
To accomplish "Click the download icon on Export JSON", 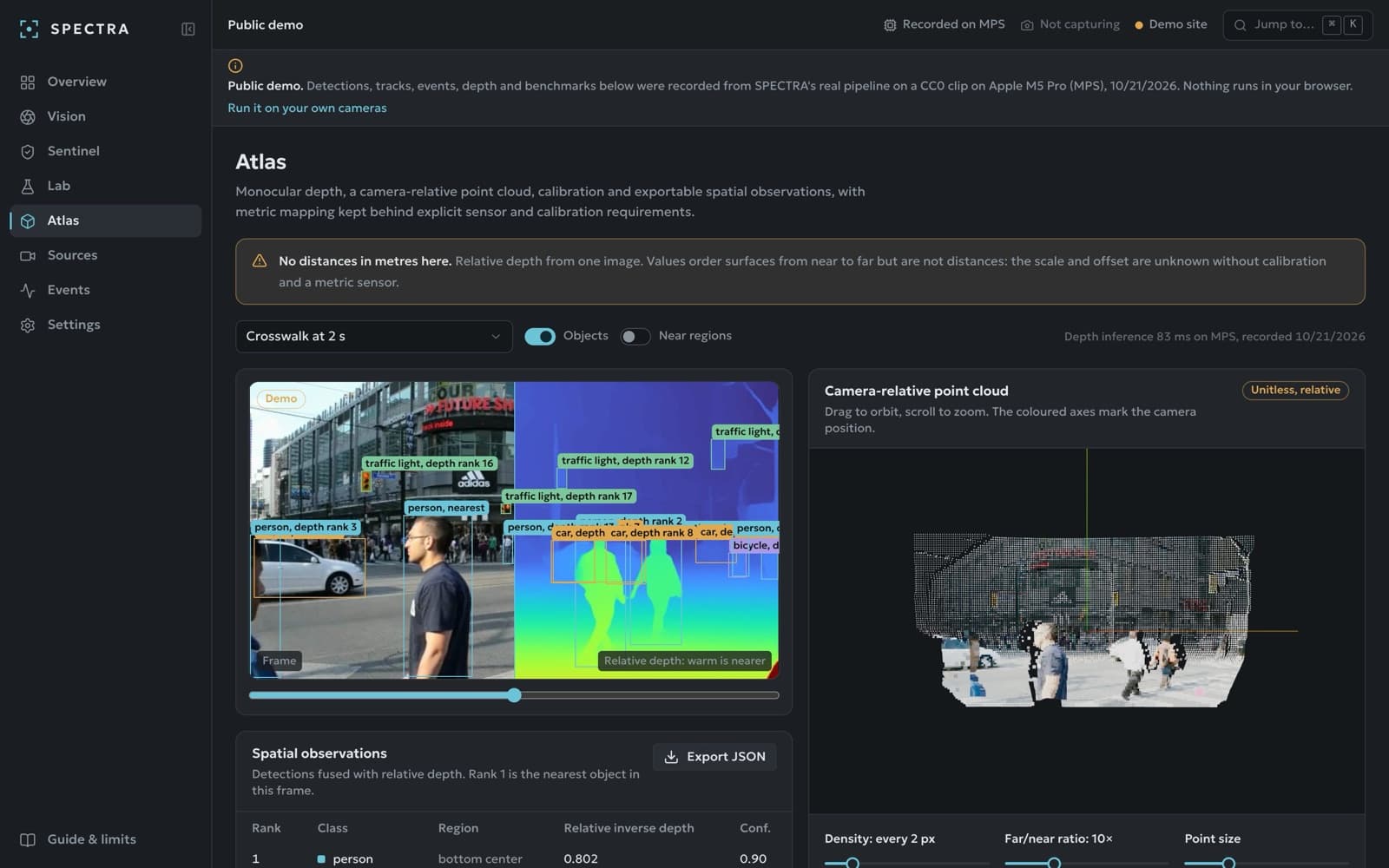I will (x=671, y=757).
